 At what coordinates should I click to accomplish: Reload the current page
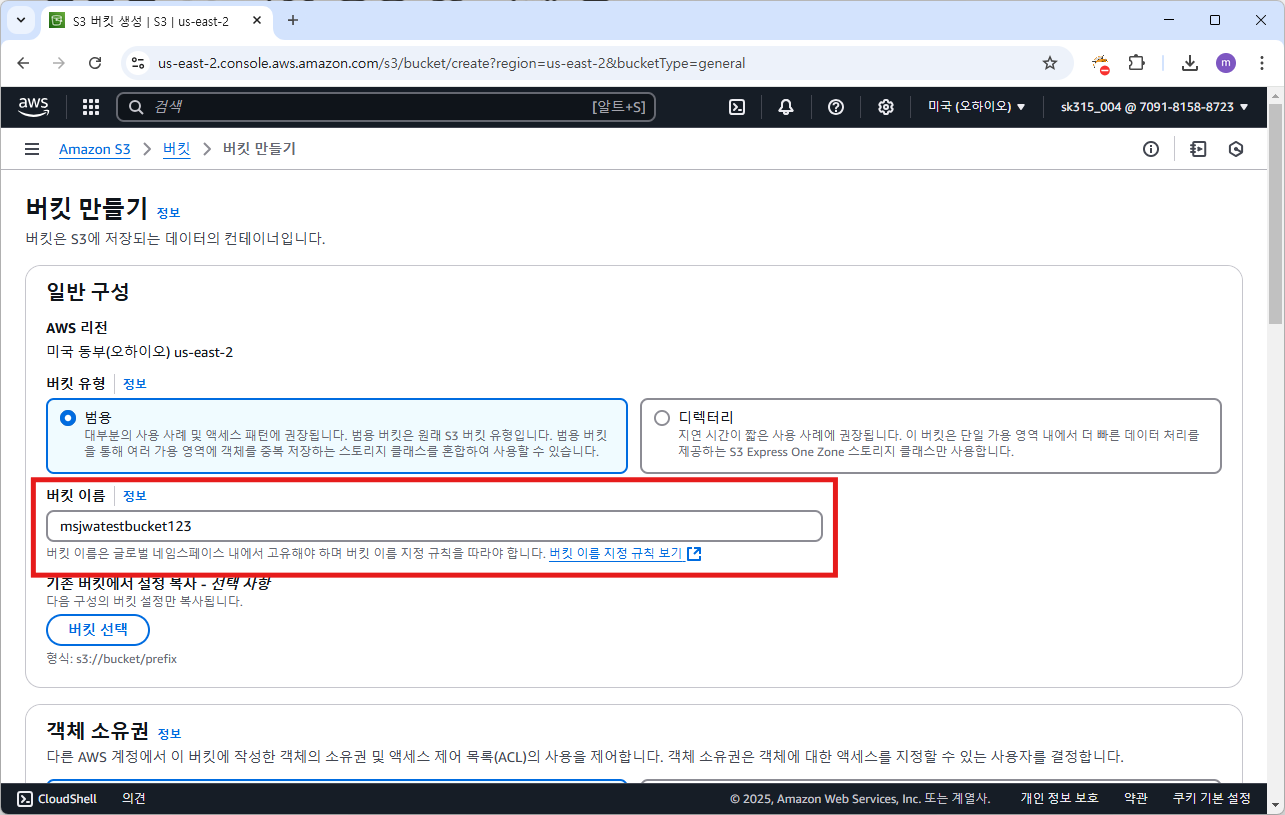click(x=95, y=63)
